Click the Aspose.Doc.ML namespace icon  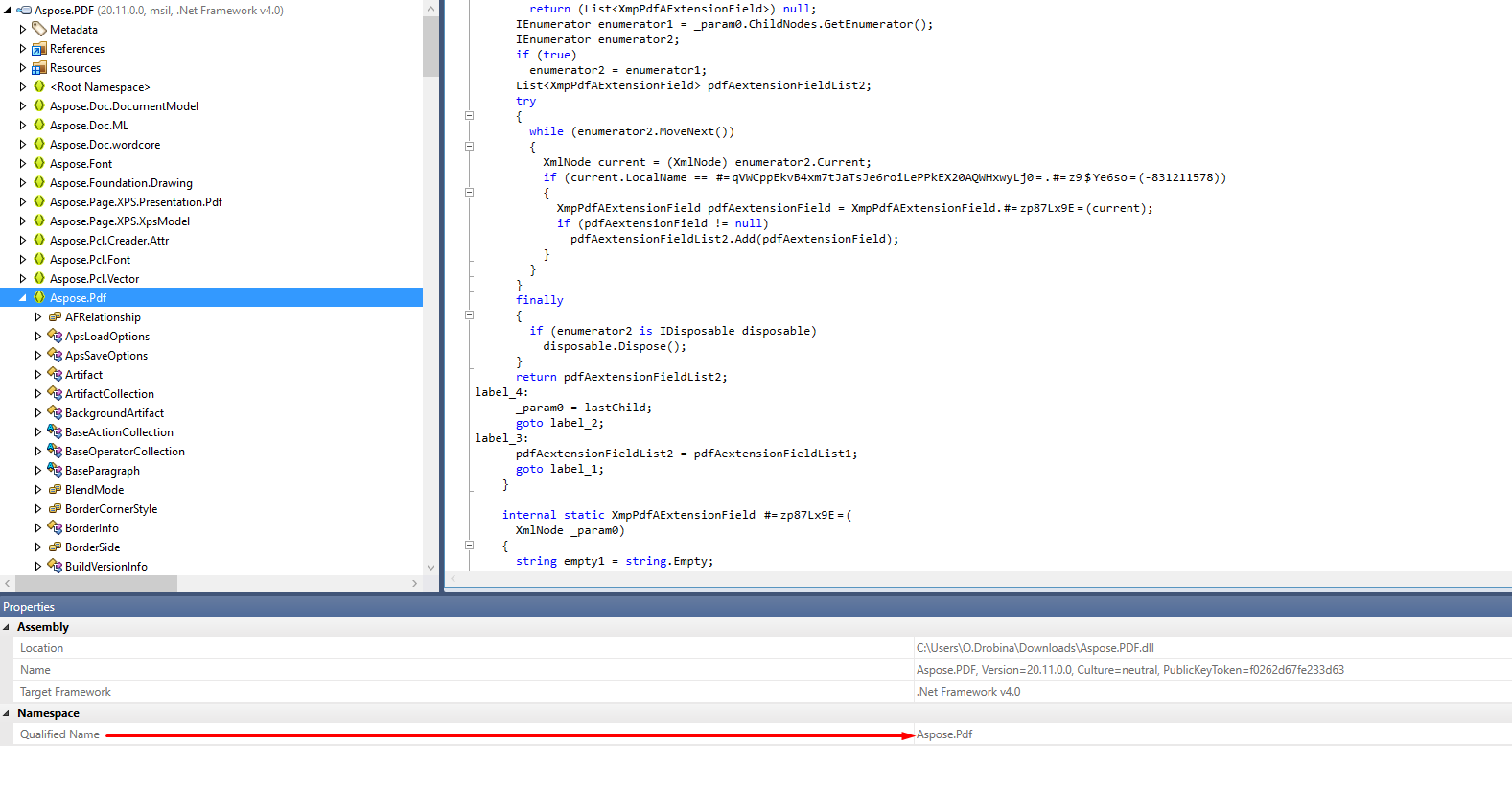[x=39, y=125]
